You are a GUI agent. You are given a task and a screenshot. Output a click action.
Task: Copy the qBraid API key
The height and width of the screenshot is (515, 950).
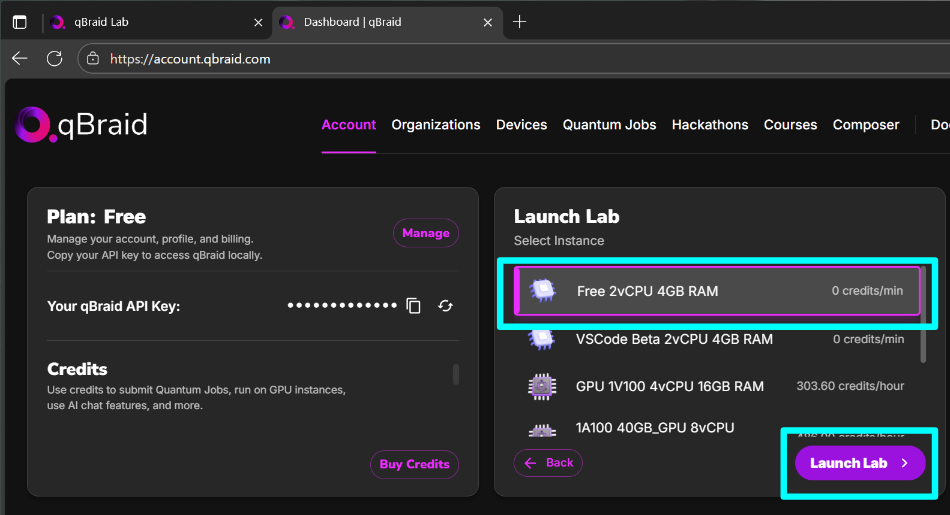click(413, 306)
